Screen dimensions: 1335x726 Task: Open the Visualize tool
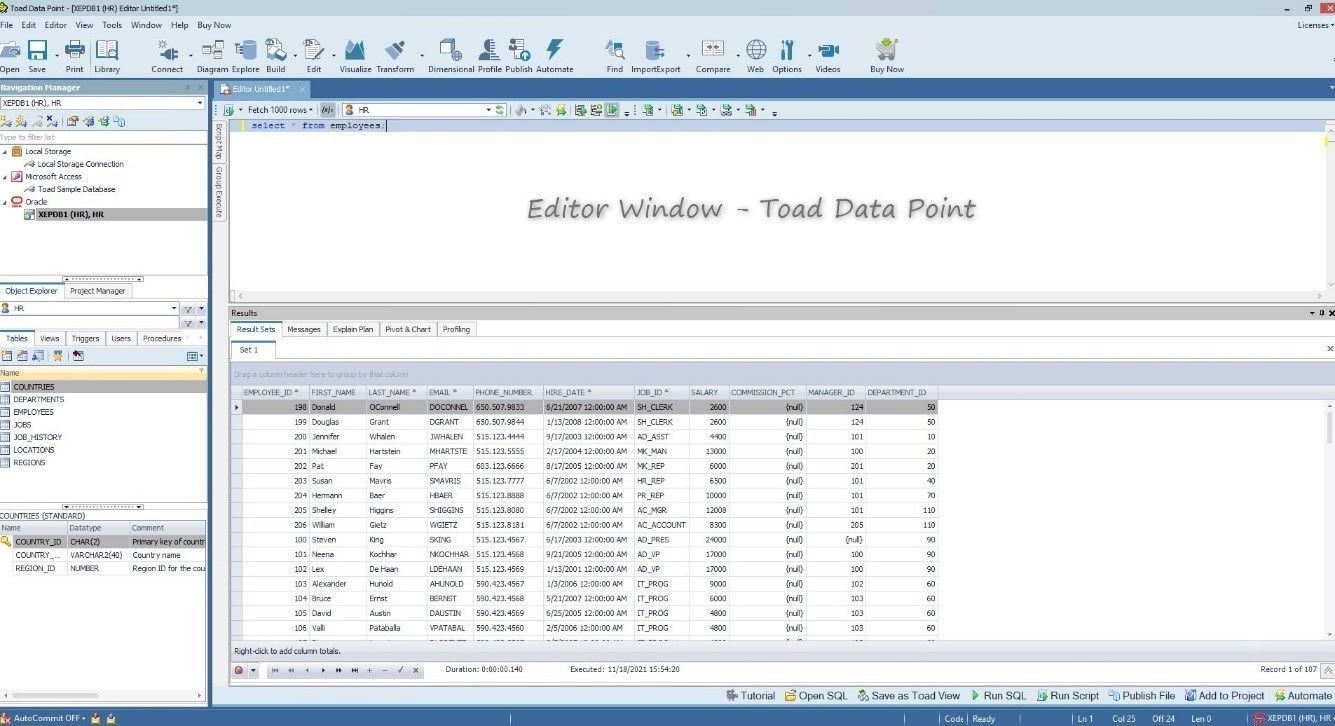[x=355, y=55]
